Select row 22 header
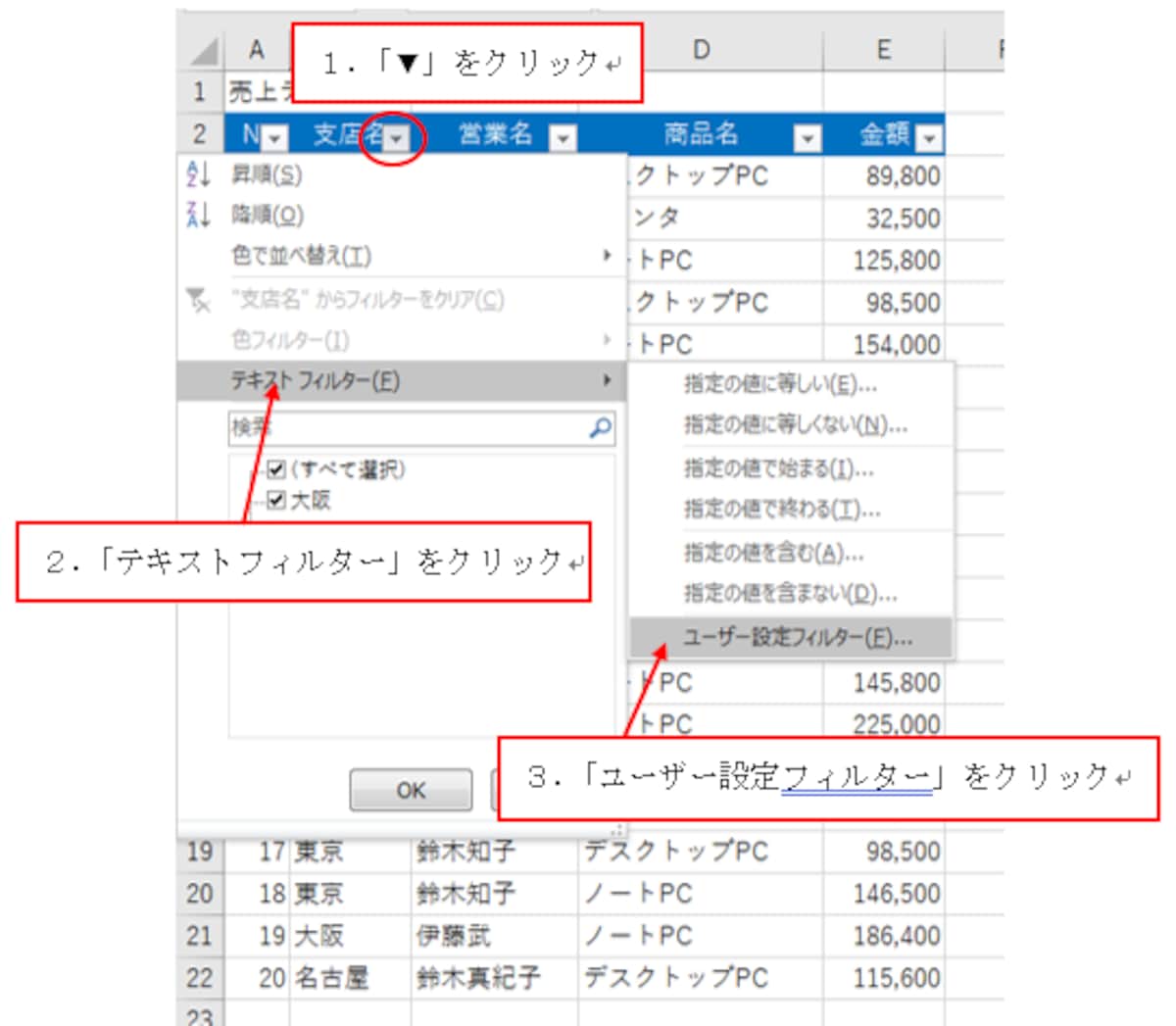Screen dimensions: 1176x1026 (x=201, y=977)
